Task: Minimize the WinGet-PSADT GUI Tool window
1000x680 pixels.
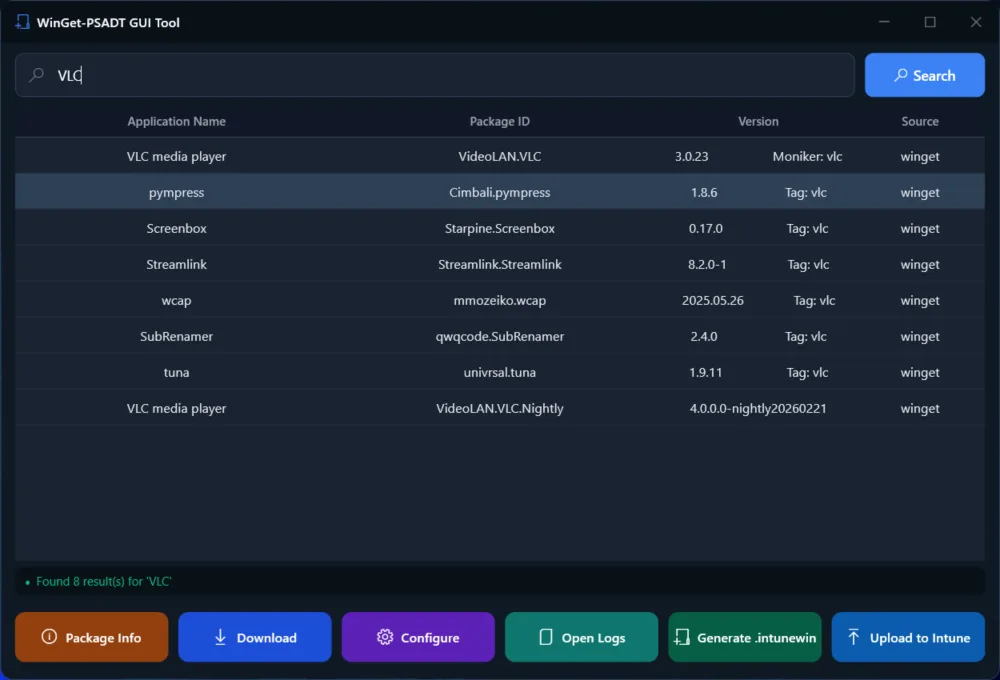Action: [x=884, y=22]
